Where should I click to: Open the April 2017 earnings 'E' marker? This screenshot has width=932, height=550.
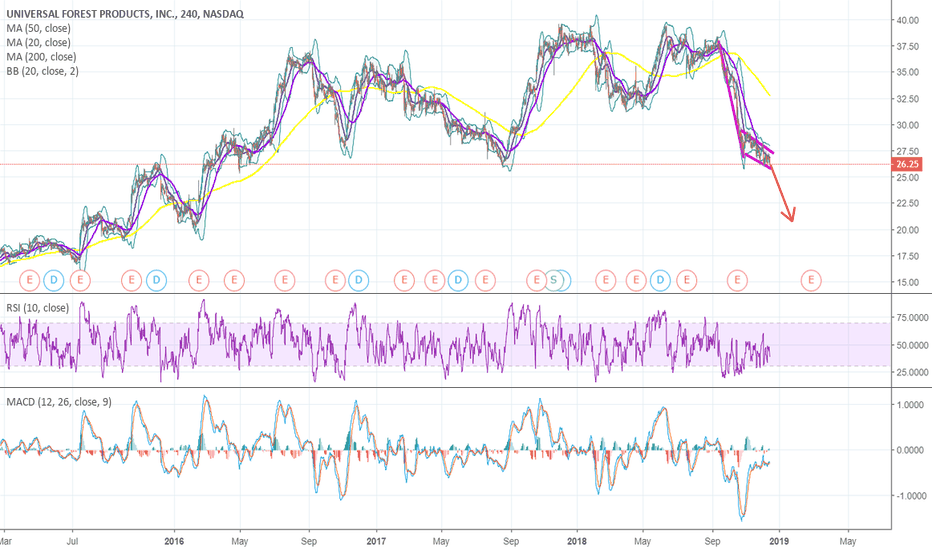coord(435,279)
